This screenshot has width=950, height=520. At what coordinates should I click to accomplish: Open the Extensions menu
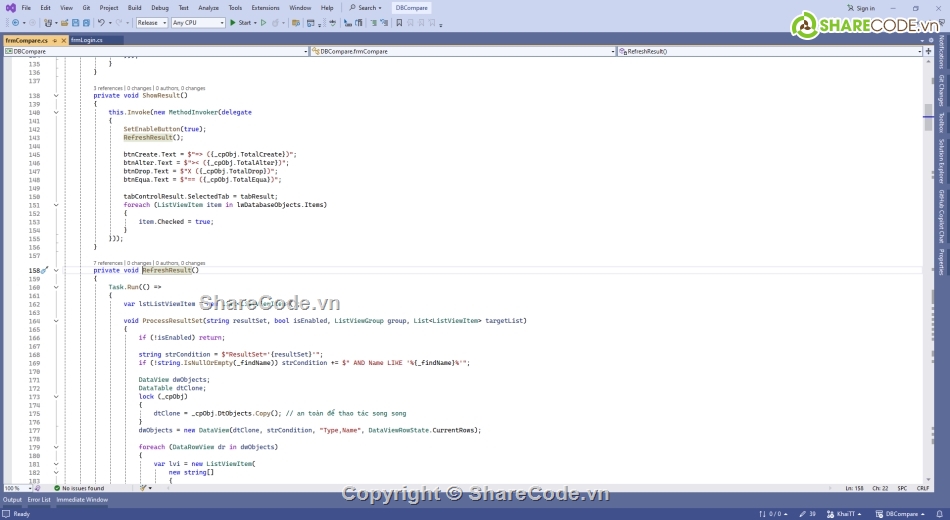tap(265, 8)
